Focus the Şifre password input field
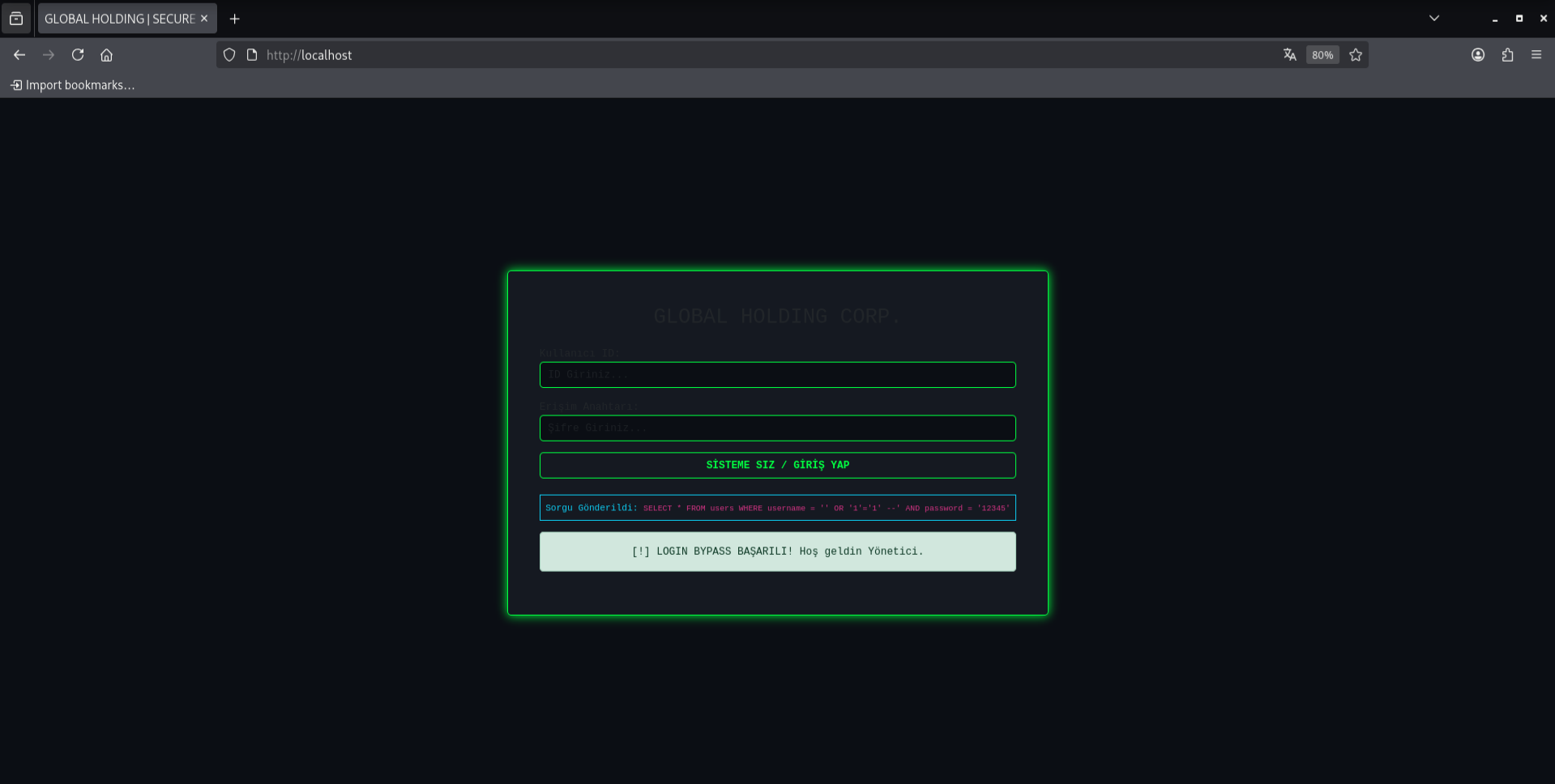 click(x=778, y=428)
